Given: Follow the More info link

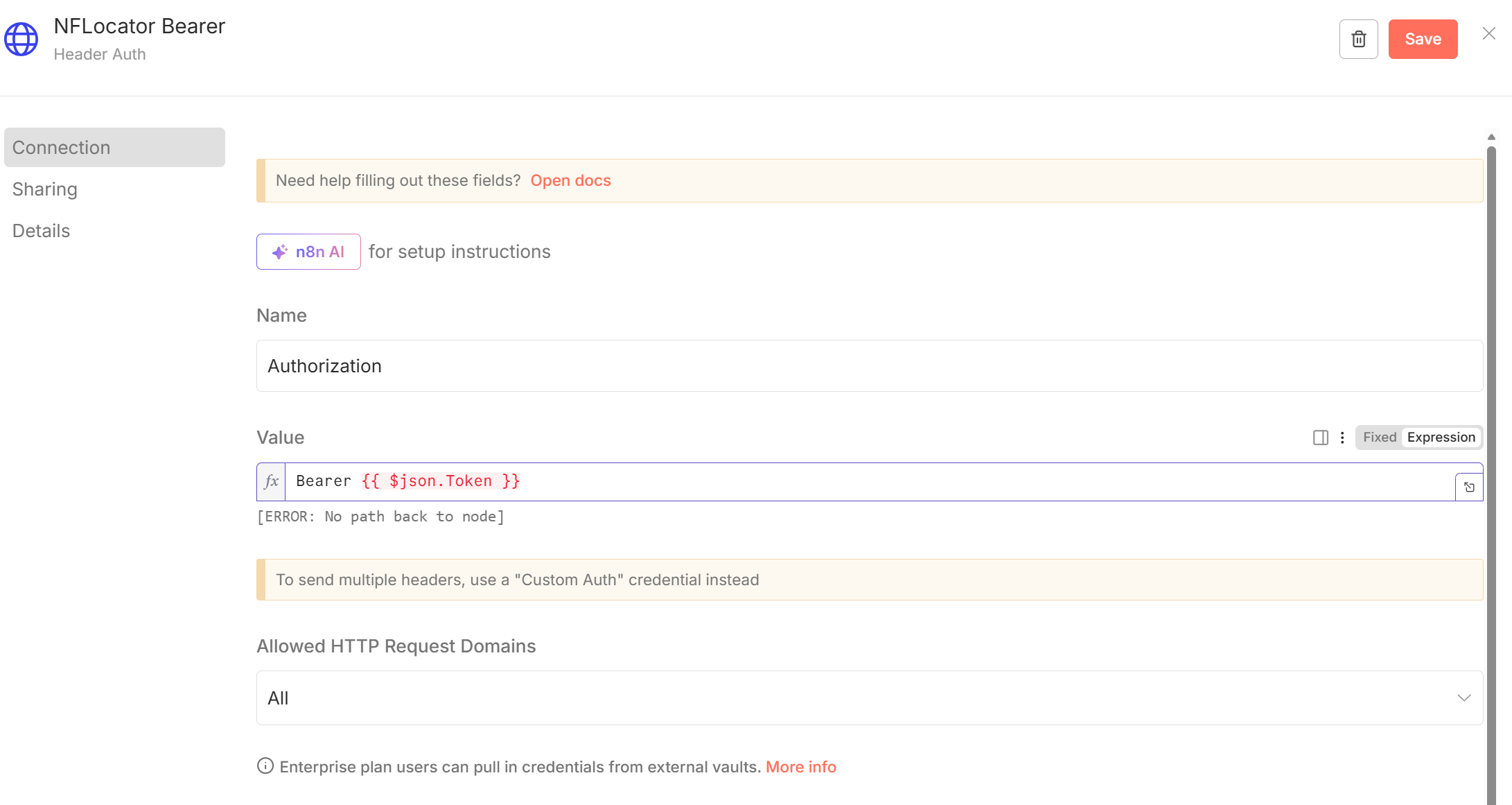Looking at the screenshot, I should [800, 767].
